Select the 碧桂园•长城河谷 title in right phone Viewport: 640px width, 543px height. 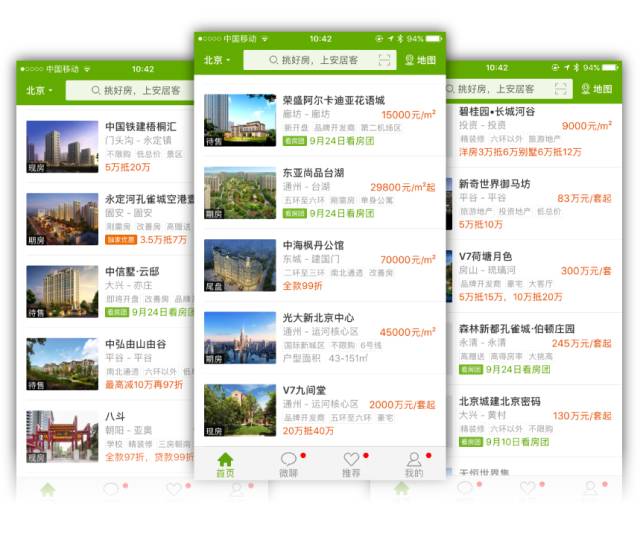[x=497, y=111]
